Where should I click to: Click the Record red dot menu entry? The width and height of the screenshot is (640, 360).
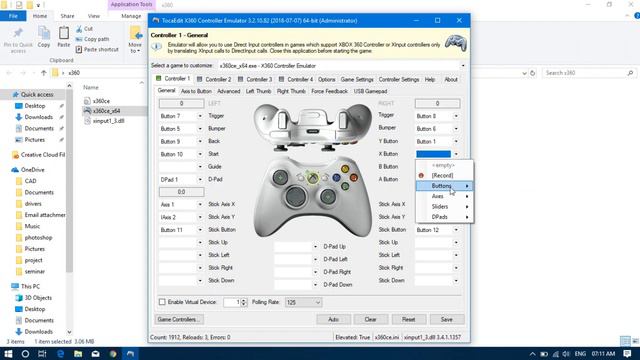coord(421,176)
